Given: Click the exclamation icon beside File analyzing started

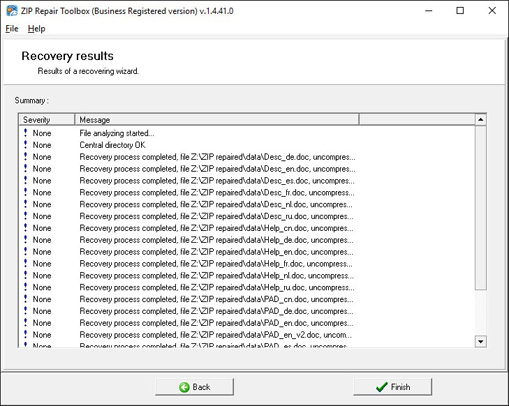Looking at the screenshot, I should pos(25,133).
